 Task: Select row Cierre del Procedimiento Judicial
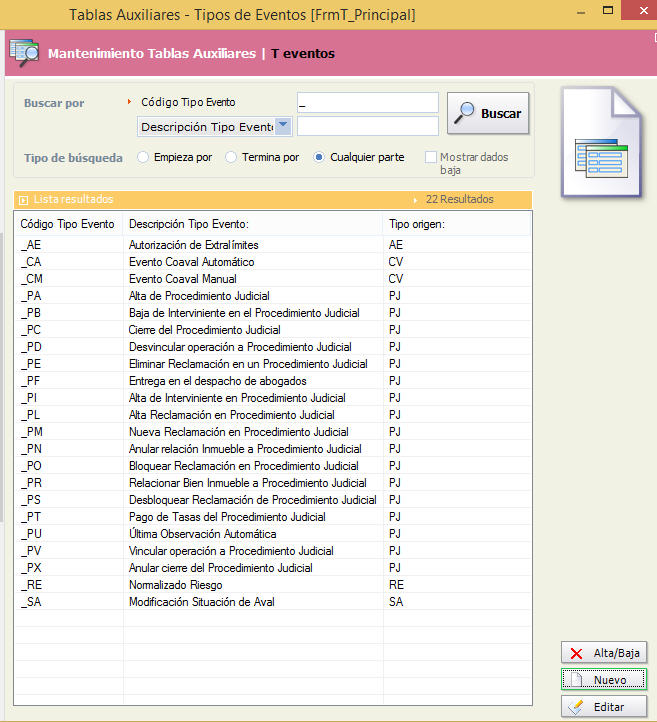pos(273,330)
